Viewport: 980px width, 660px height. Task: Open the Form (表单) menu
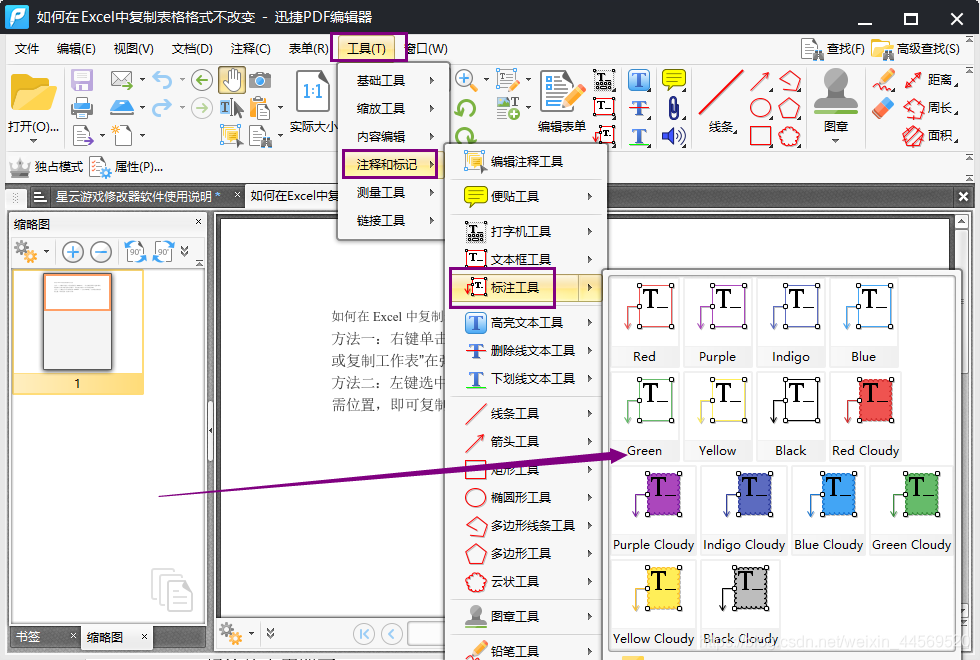(x=308, y=49)
